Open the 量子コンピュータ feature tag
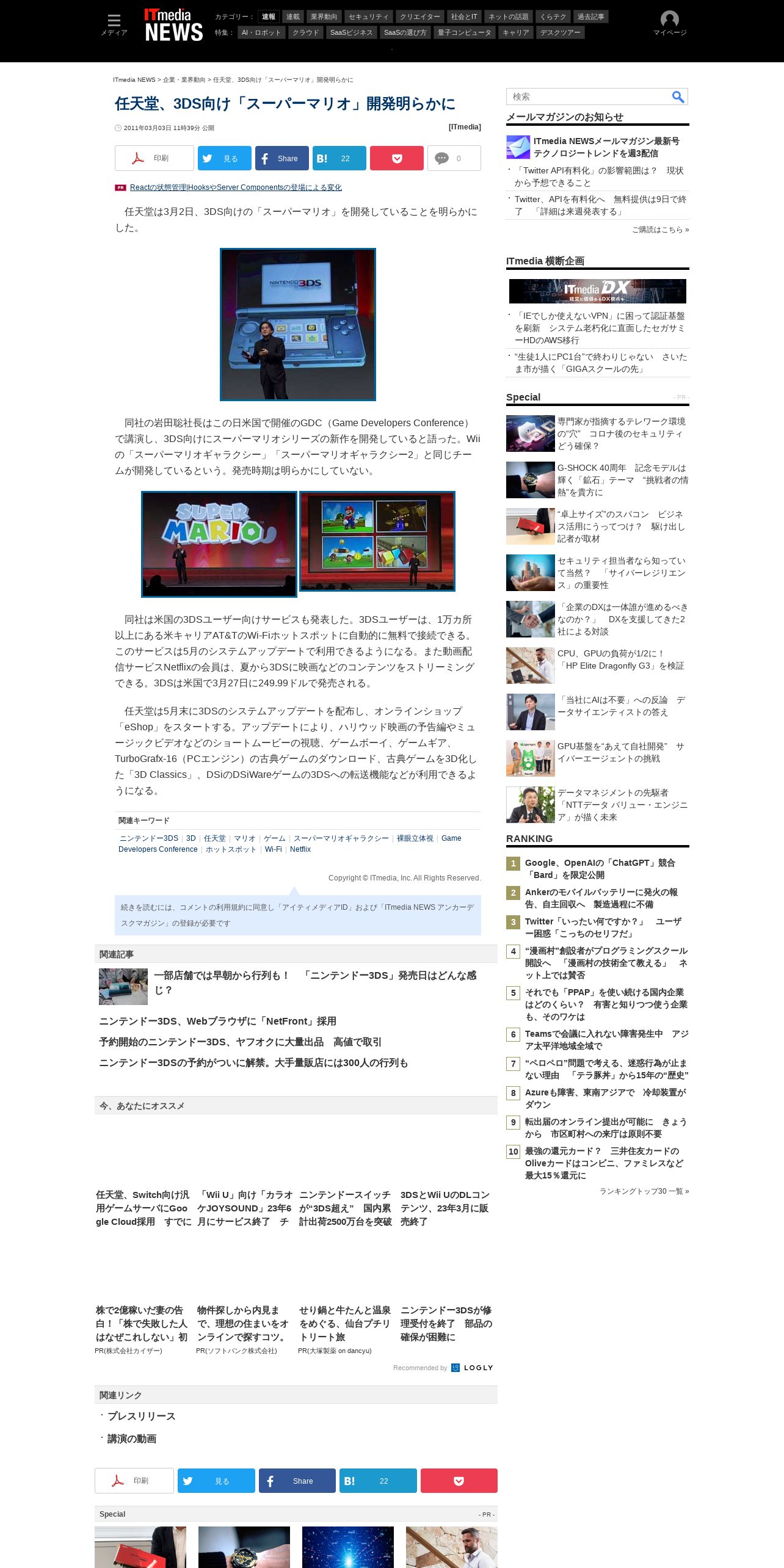This screenshot has width=784, height=1568. point(464,32)
